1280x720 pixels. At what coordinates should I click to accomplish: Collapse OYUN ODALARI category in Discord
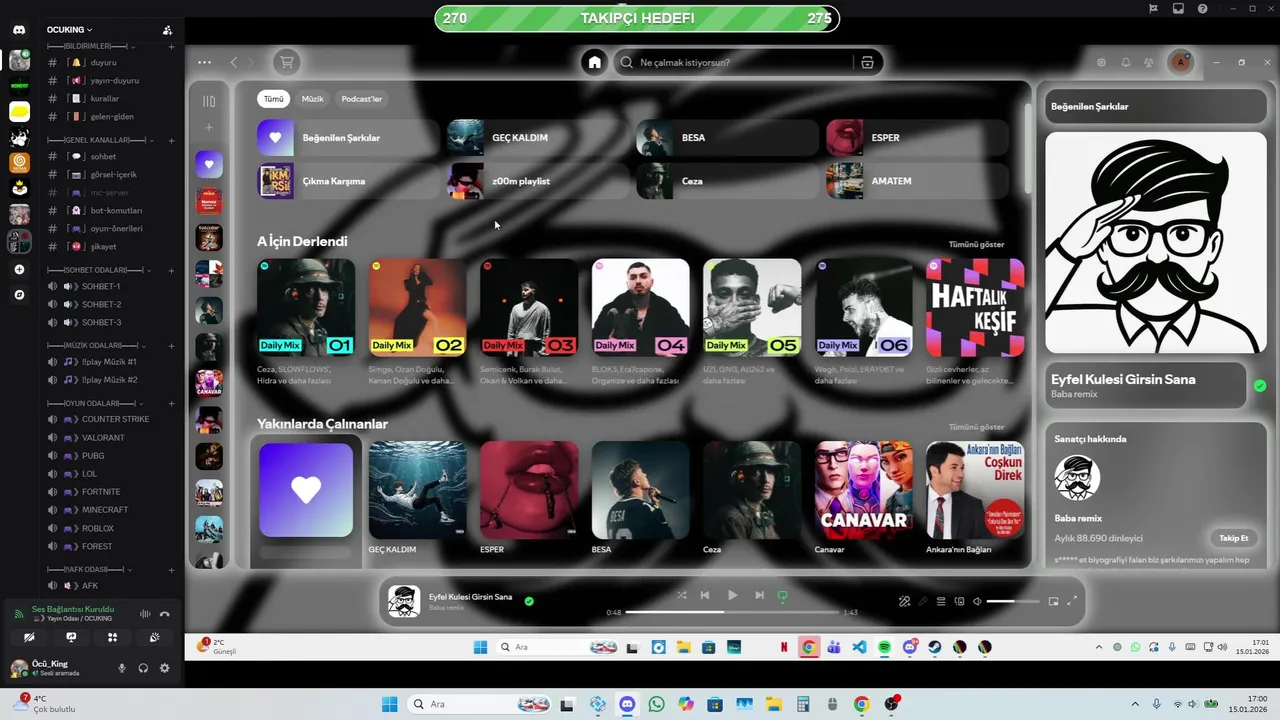click(x=96, y=402)
